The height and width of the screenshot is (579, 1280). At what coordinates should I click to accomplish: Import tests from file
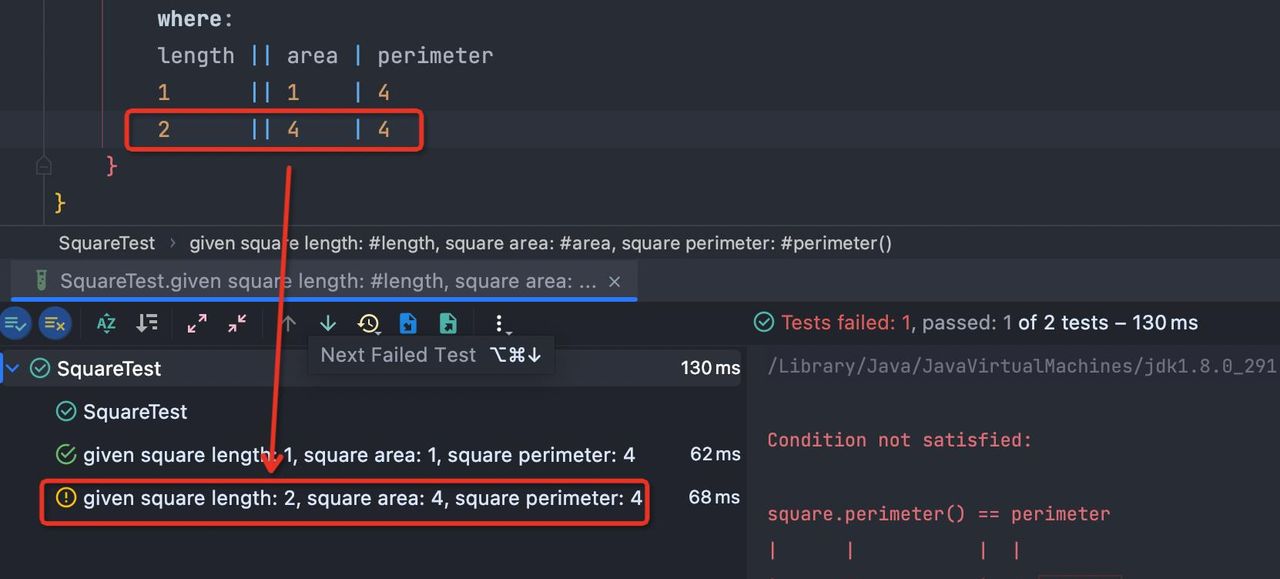point(408,323)
